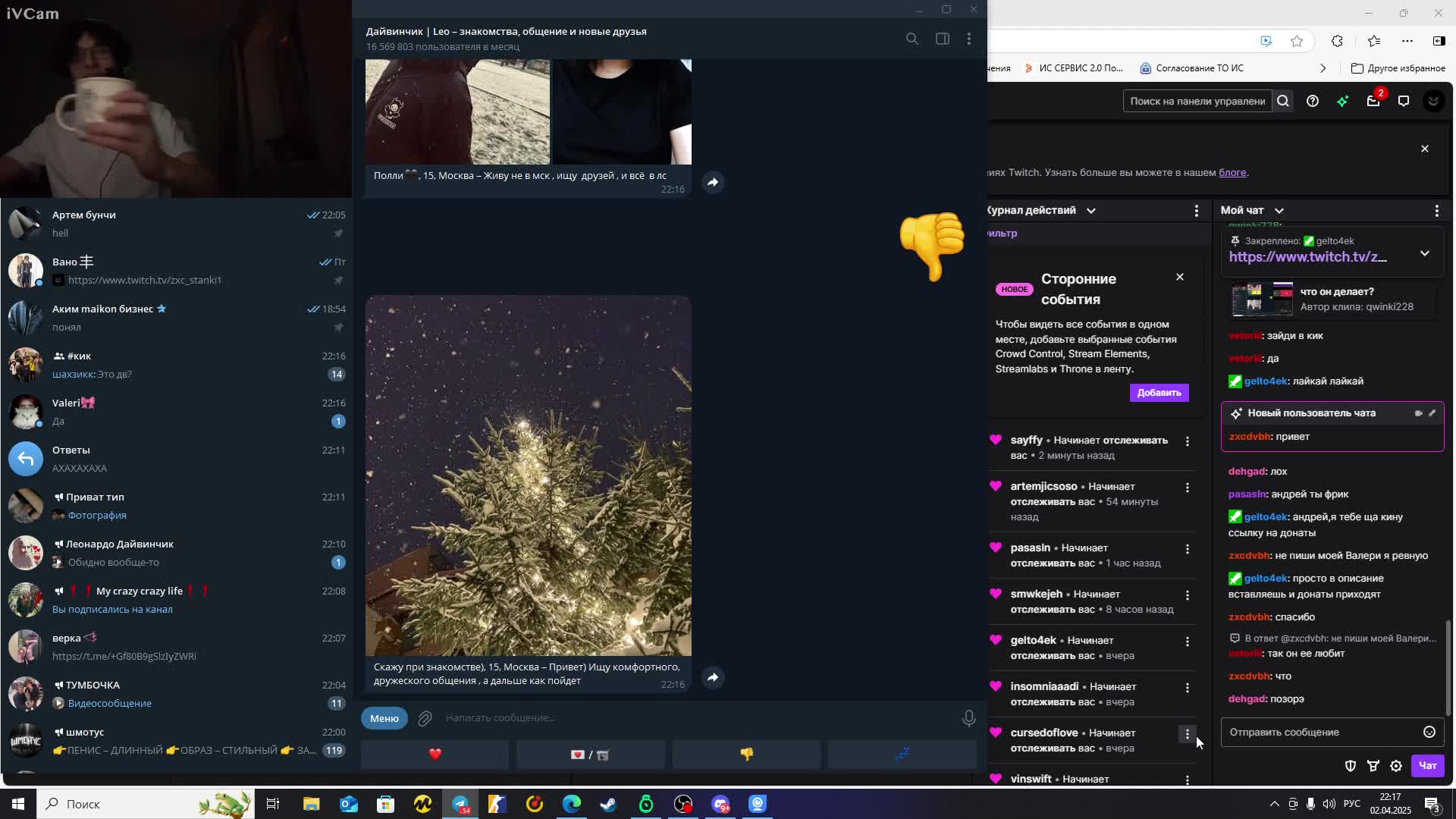Open My crazy crazy life channel
The image size is (1456, 819).
176,600
